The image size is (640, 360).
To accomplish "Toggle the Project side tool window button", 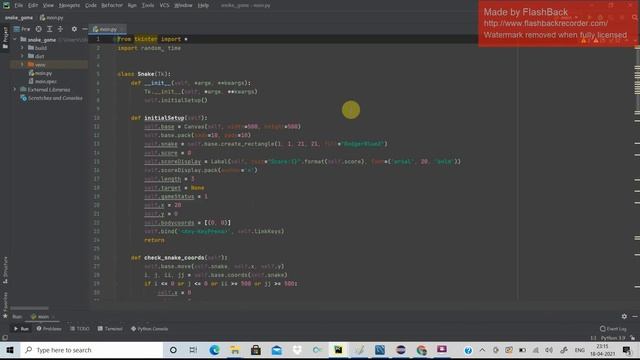I will (5, 38).
